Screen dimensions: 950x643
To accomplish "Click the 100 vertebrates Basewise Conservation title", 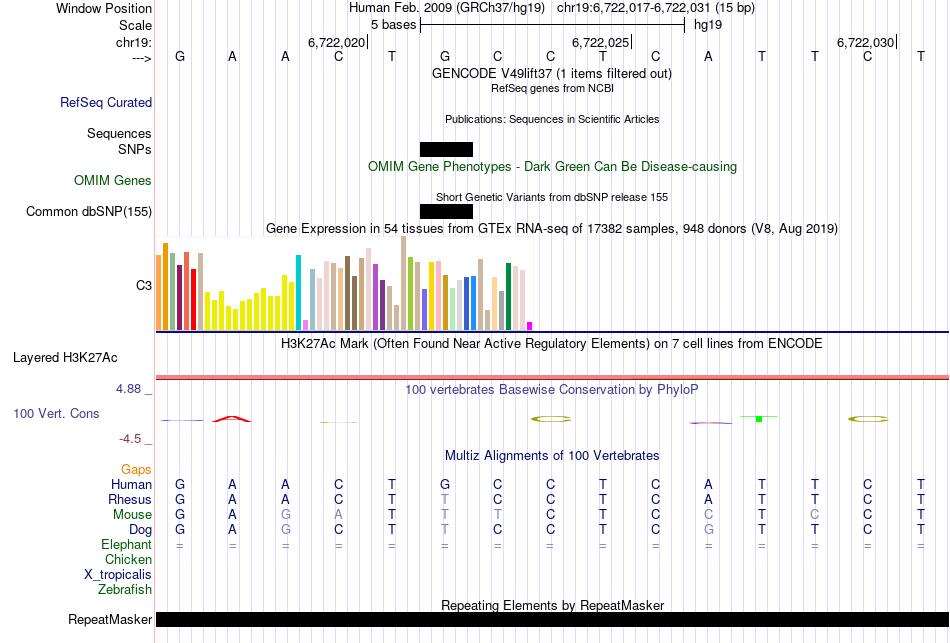I will point(551,390).
